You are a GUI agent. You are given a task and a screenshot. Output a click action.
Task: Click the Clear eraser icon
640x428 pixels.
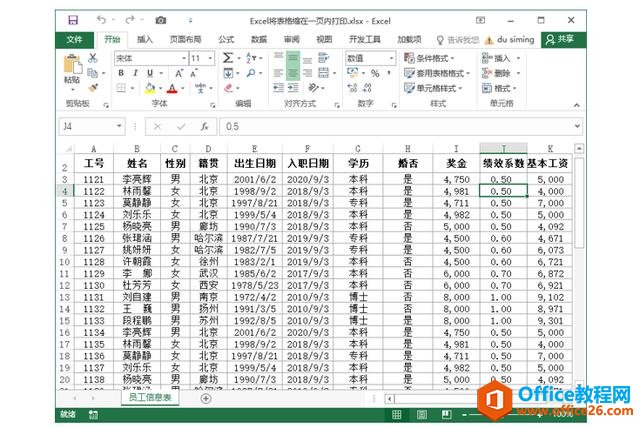point(229,88)
